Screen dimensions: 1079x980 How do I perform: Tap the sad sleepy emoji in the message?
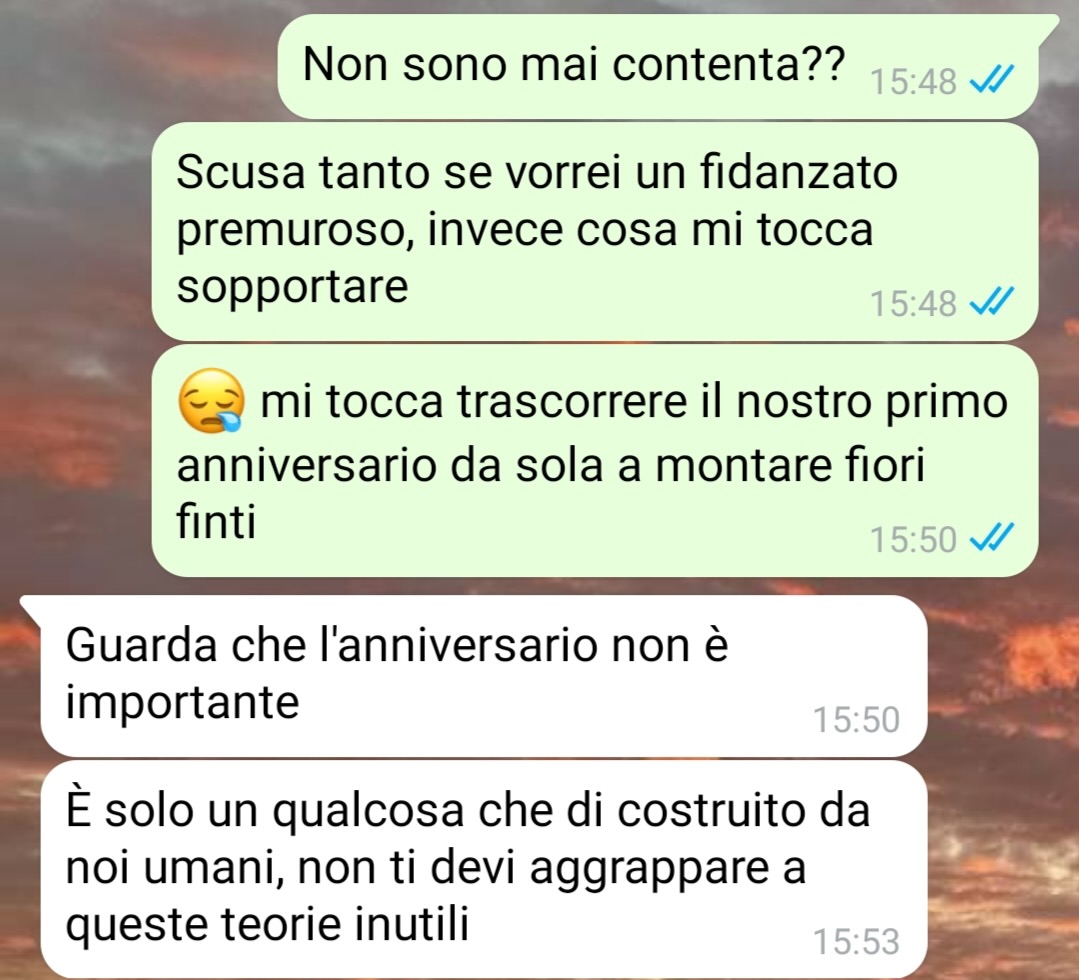(x=211, y=401)
